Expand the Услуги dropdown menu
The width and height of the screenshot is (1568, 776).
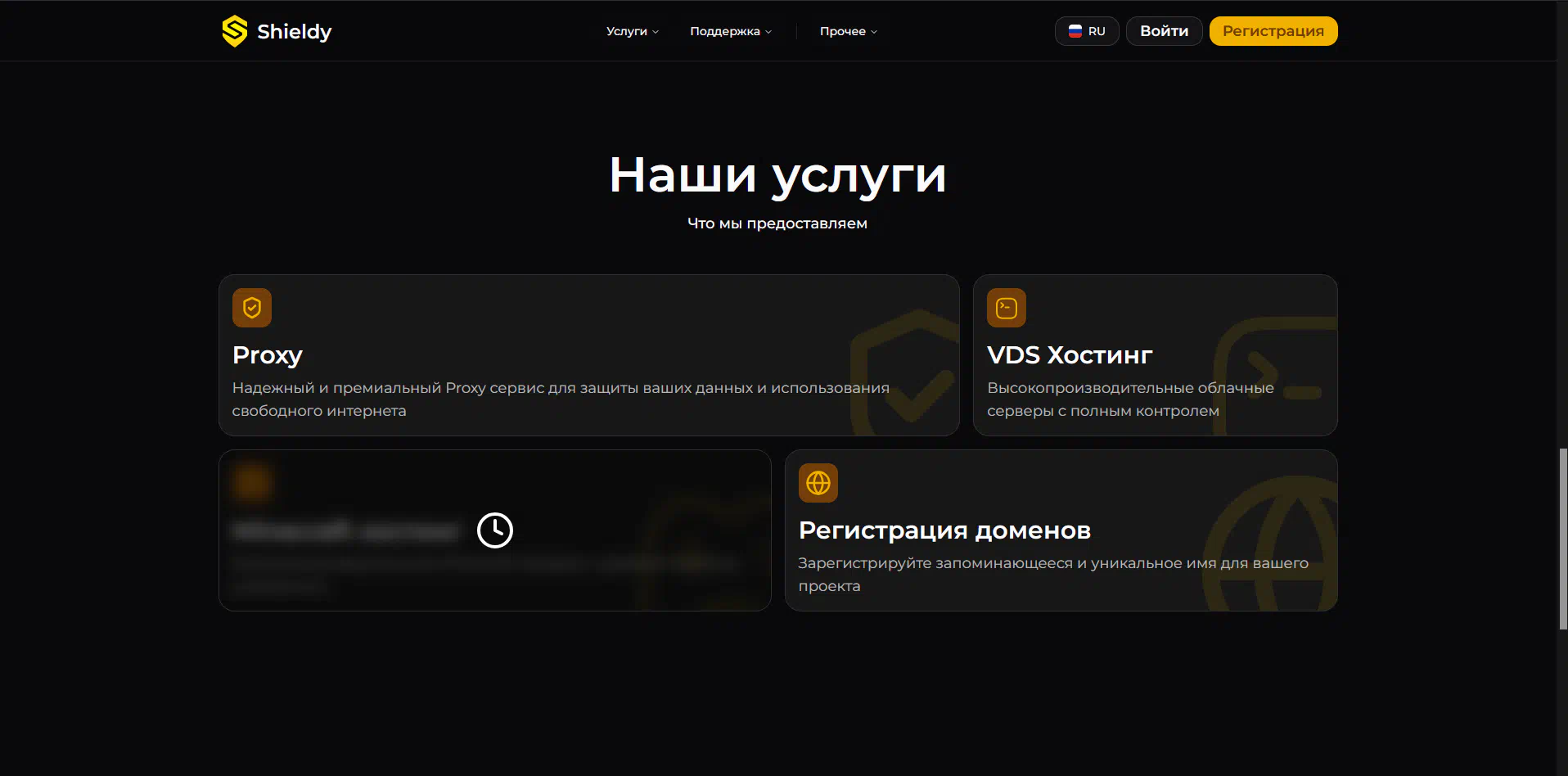pyautogui.click(x=632, y=31)
